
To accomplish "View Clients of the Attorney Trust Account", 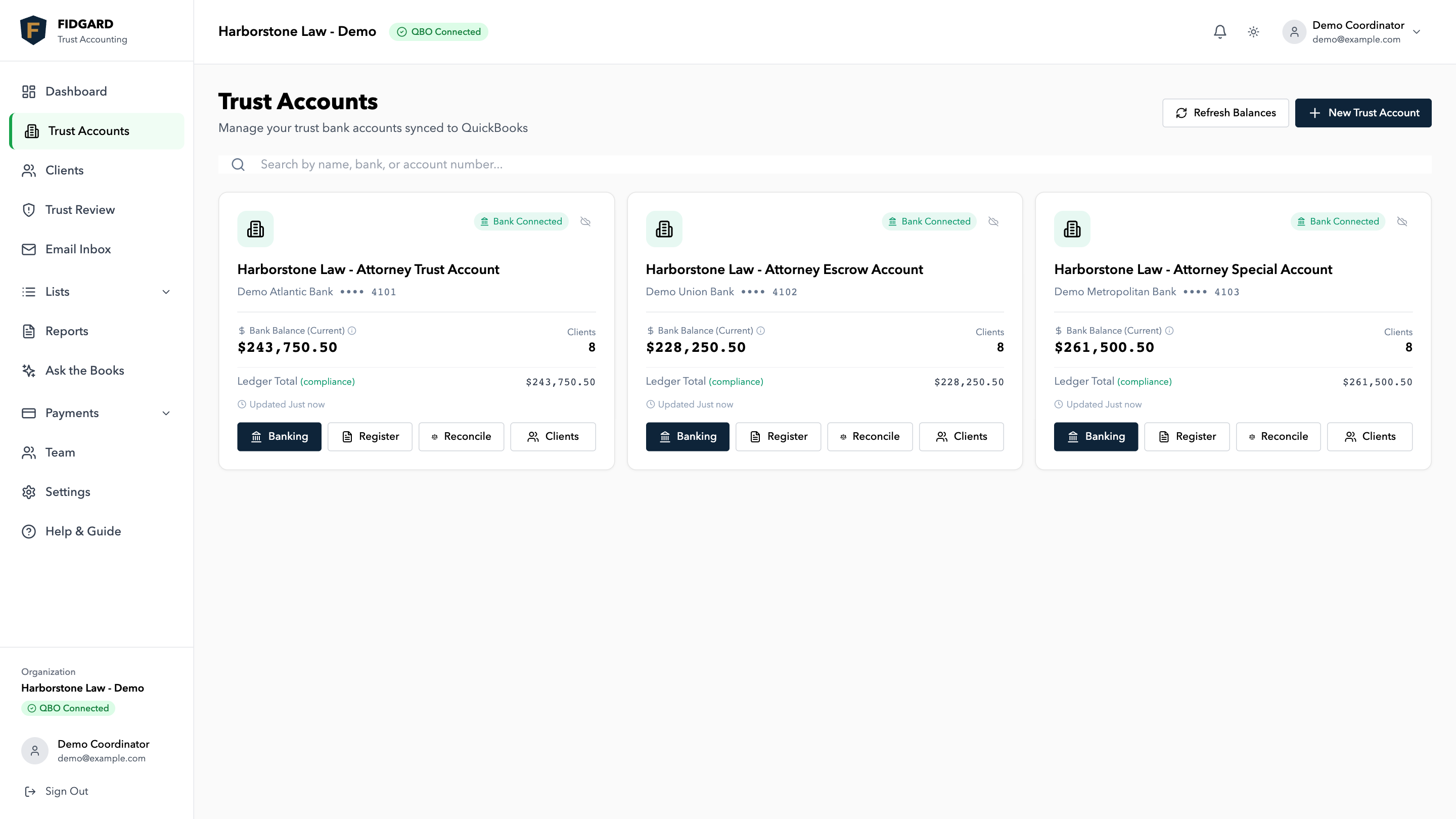I will point(553,437).
